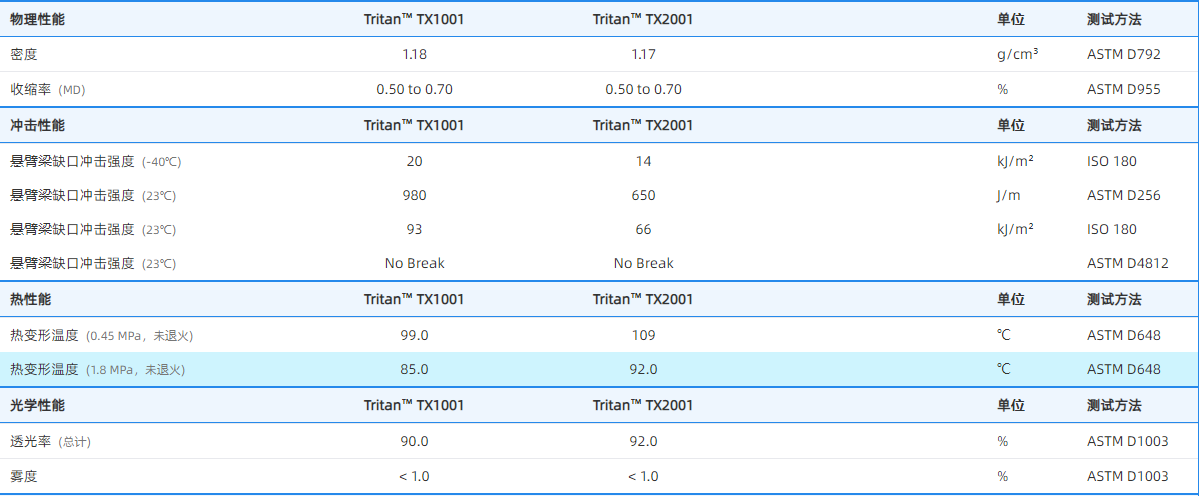The height and width of the screenshot is (496, 1199).
Task: Select the 收缩率 (MD) row label
Action: pyautogui.click(x=47, y=89)
